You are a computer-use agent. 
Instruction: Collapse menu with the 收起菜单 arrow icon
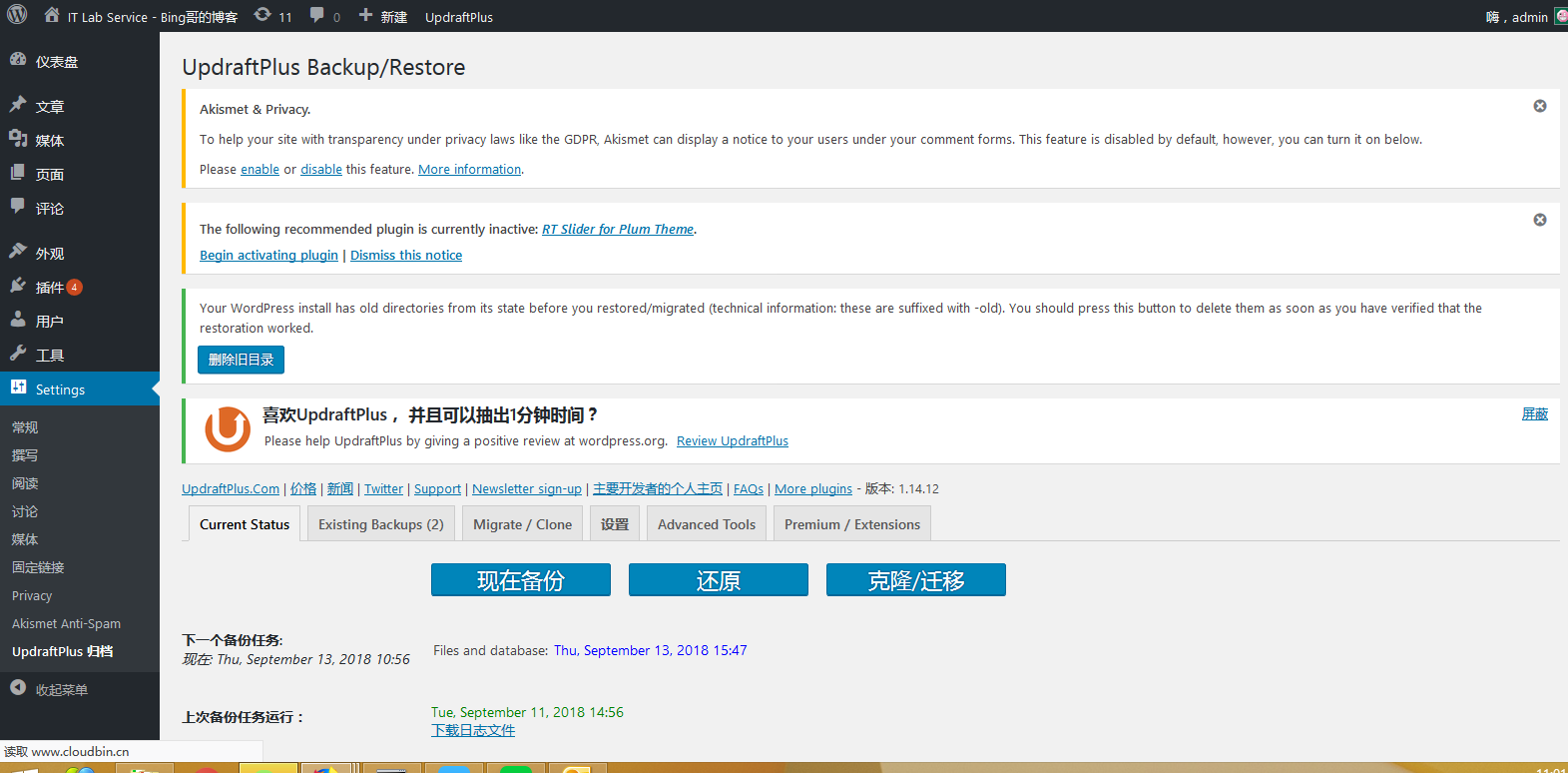(x=18, y=688)
